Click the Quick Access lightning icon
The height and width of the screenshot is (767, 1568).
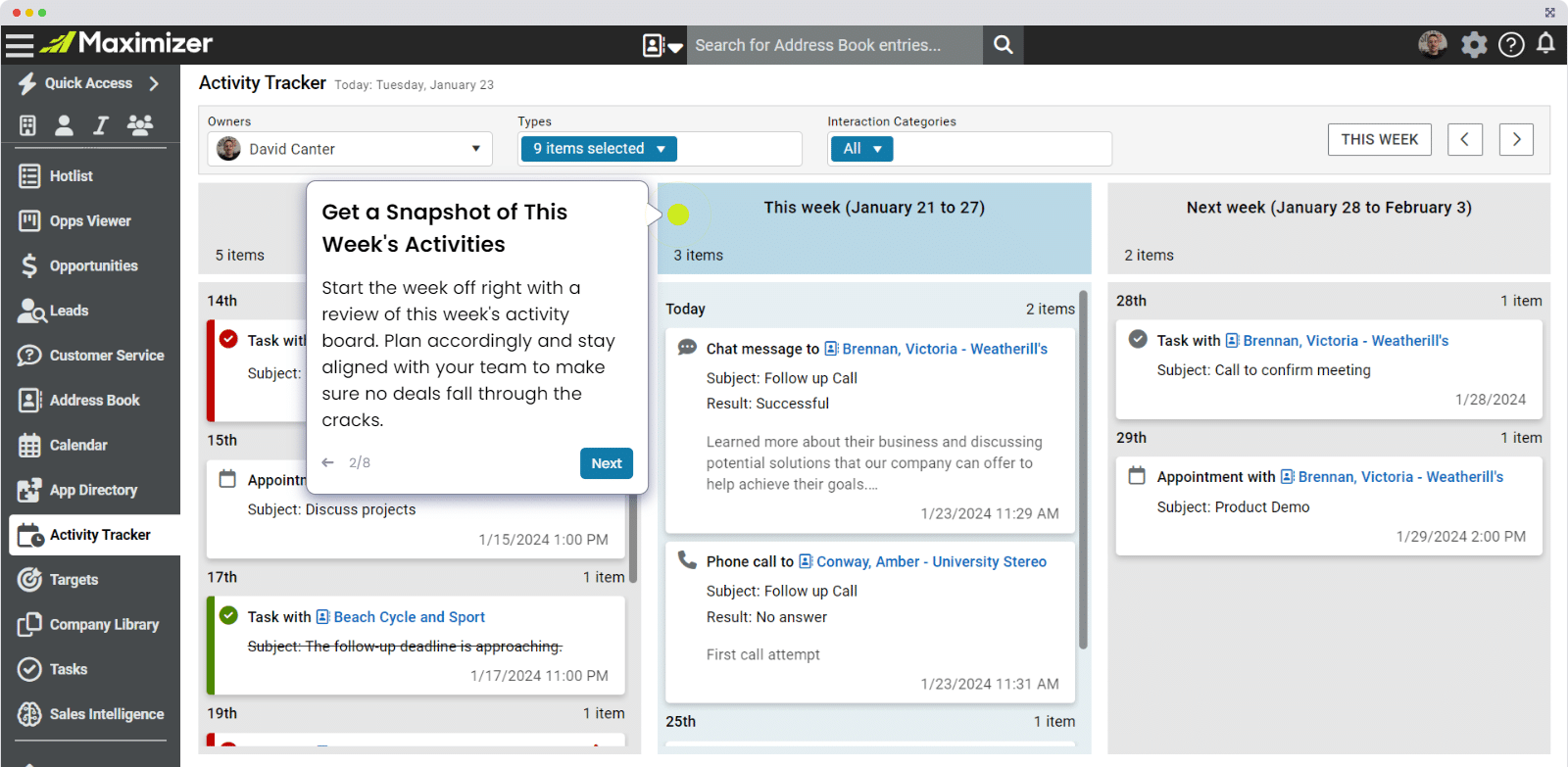point(27,83)
